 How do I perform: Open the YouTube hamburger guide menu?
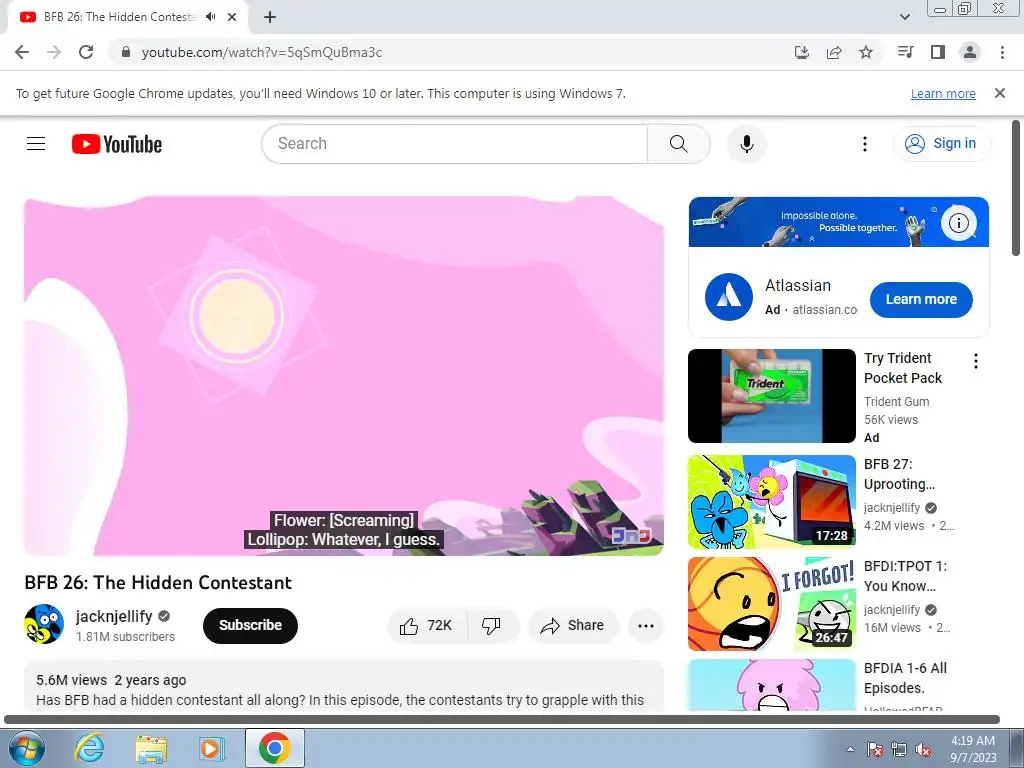pos(36,144)
